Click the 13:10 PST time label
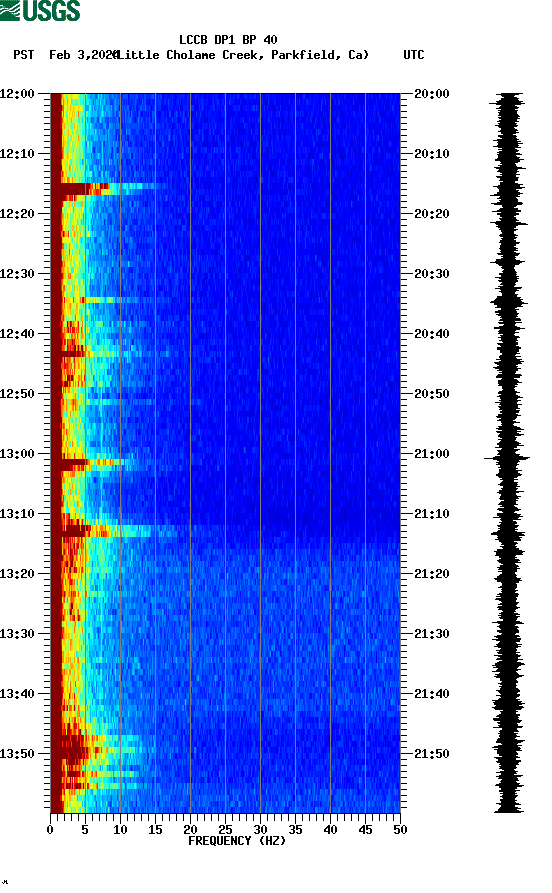 17,514
